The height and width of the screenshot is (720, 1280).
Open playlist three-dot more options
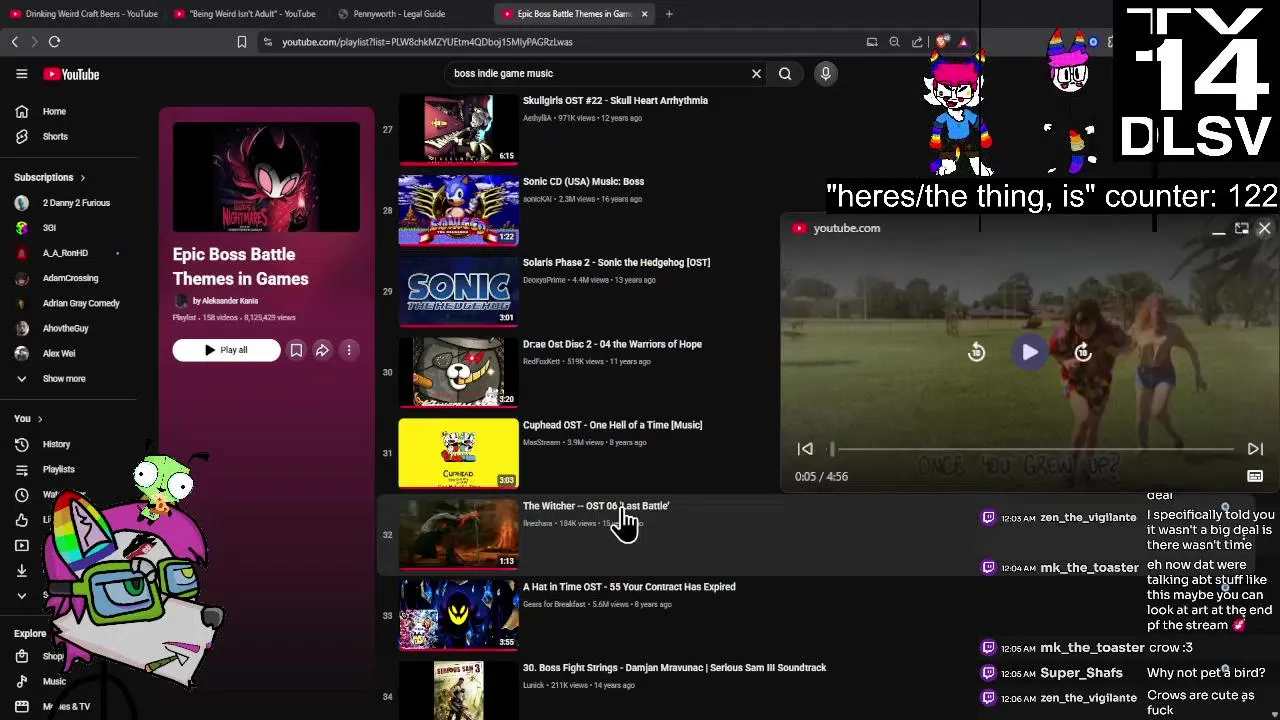click(349, 350)
